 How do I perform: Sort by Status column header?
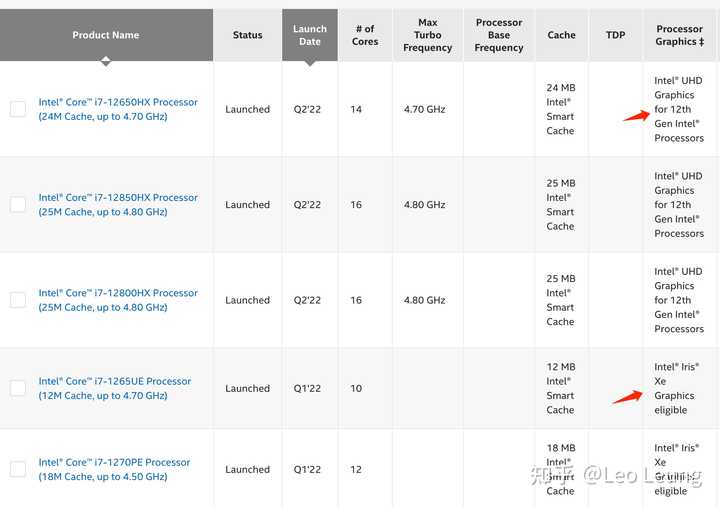pyautogui.click(x=247, y=35)
